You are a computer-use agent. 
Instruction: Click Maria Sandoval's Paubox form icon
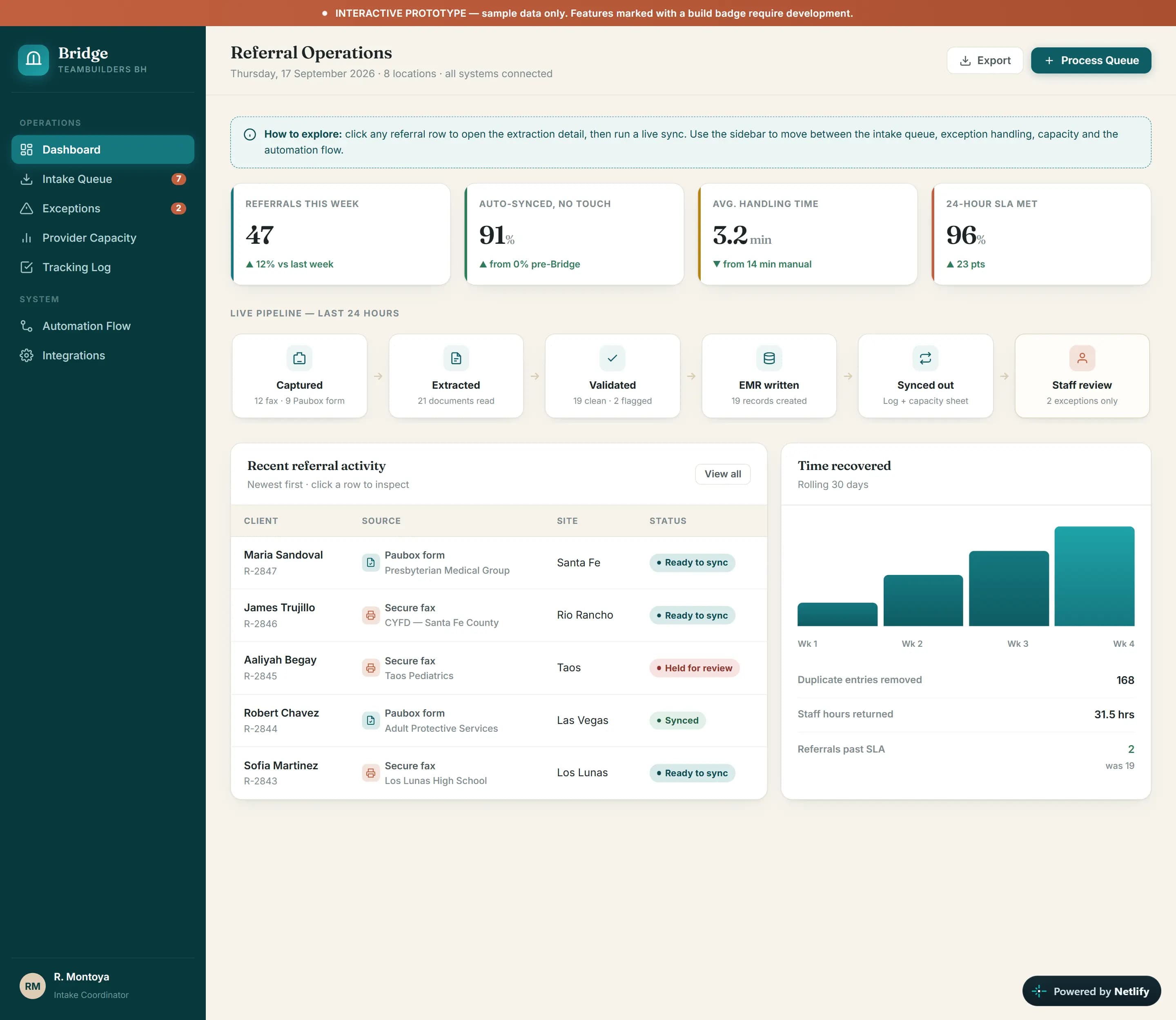370,562
